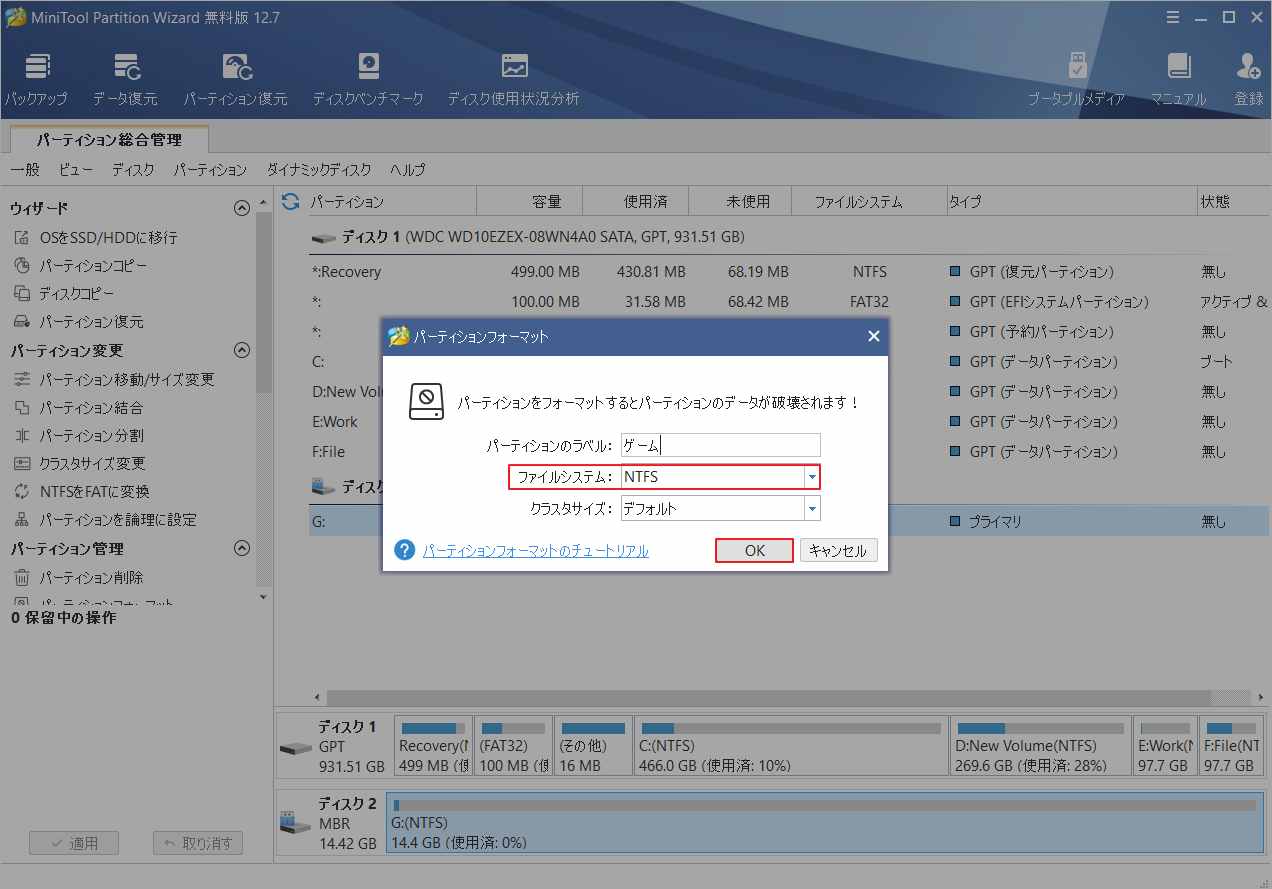Refresh the partition list
The image size is (1272, 889).
point(289,200)
